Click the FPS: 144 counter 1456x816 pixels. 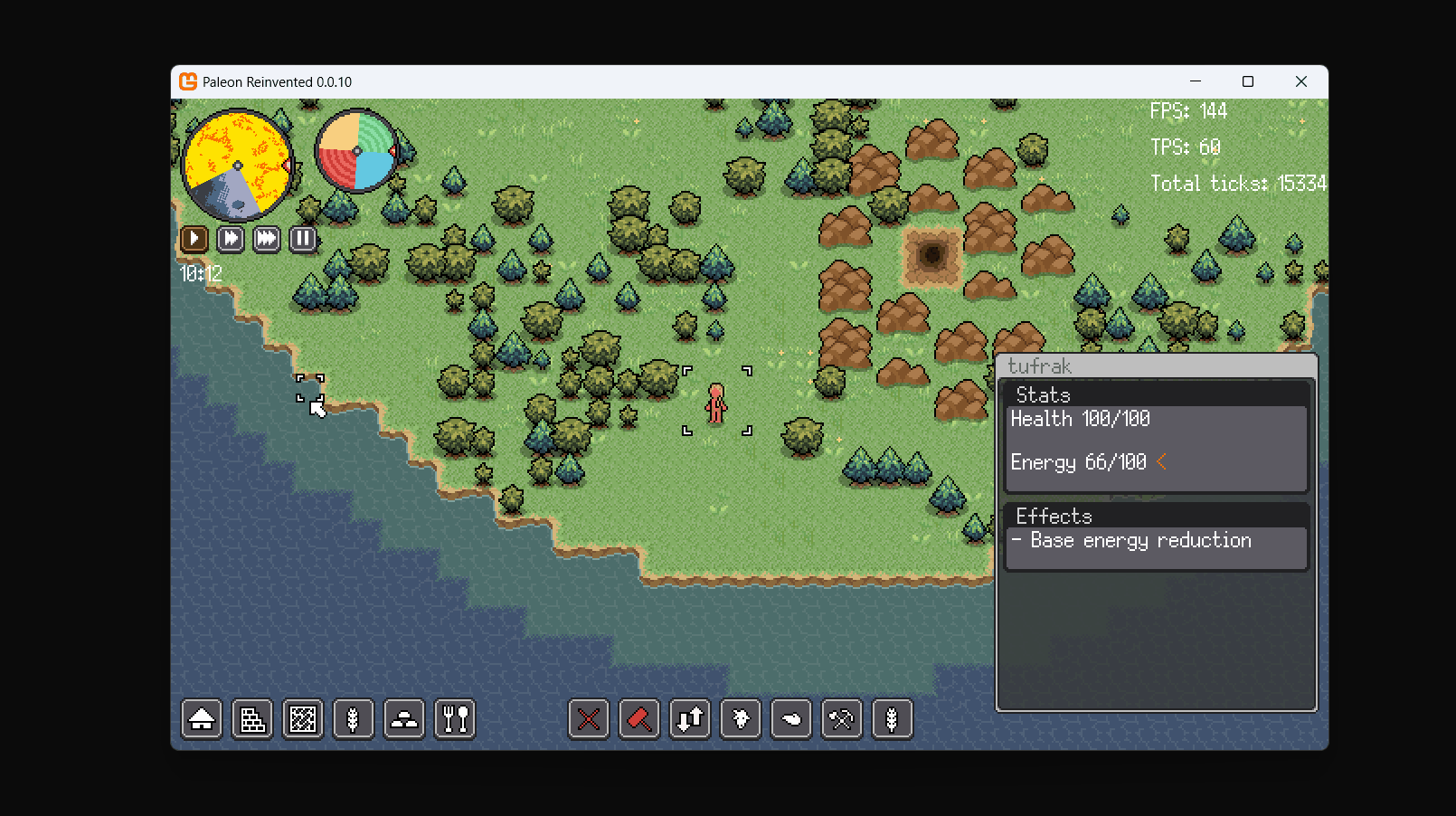pyautogui.click(x=1188, y=111)
